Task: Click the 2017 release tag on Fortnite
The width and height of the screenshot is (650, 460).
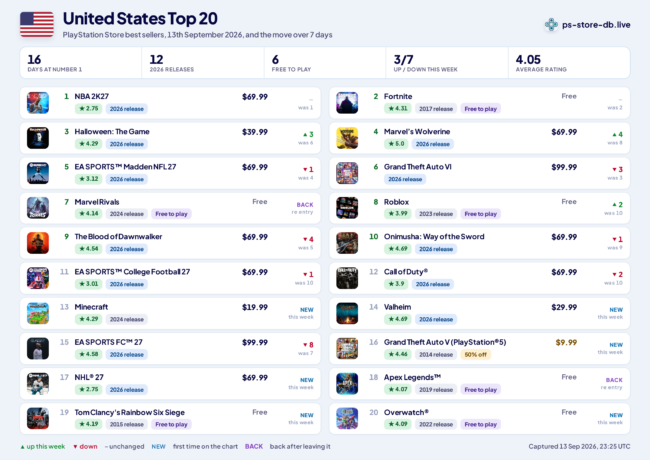Action: coord(436,109)
